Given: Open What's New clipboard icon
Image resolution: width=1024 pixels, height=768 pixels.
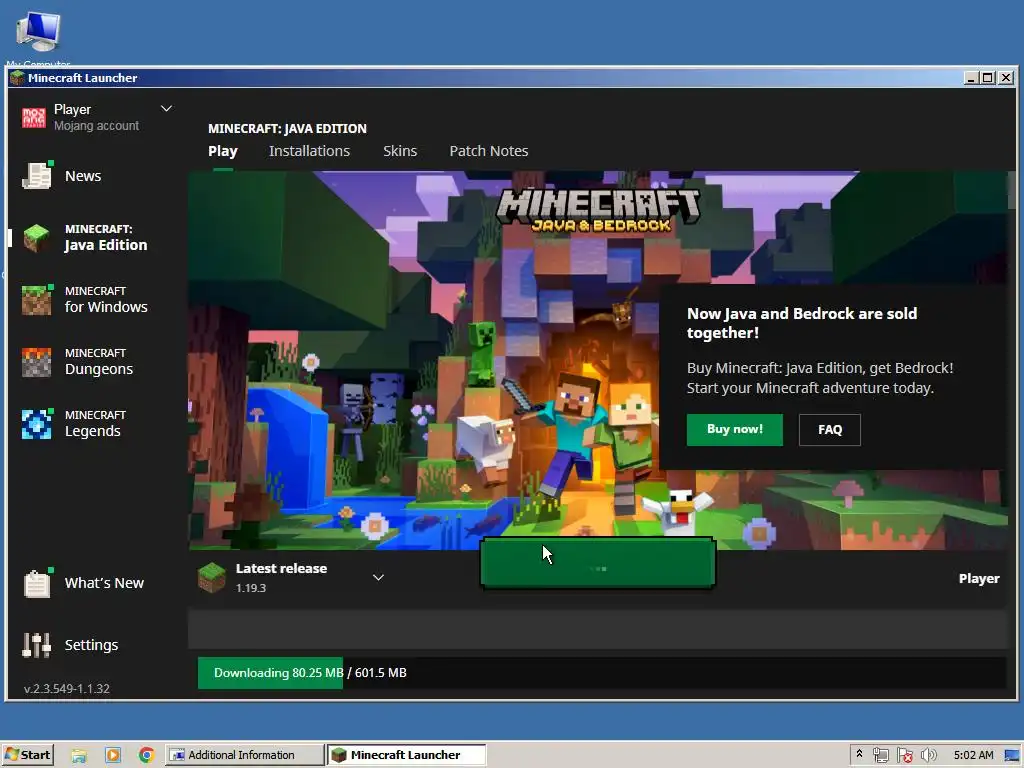Looking at the screenshot, I should coord(37,583).
